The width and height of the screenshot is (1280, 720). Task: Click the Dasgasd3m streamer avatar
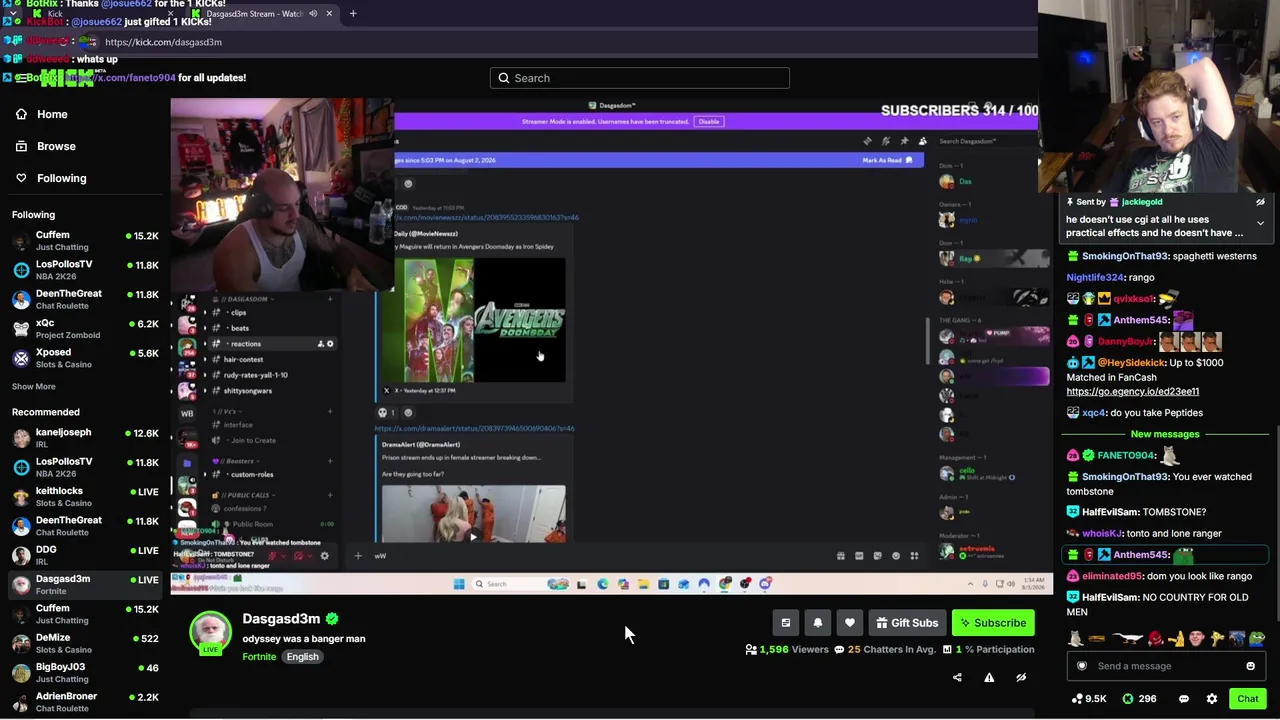point(210,632)
